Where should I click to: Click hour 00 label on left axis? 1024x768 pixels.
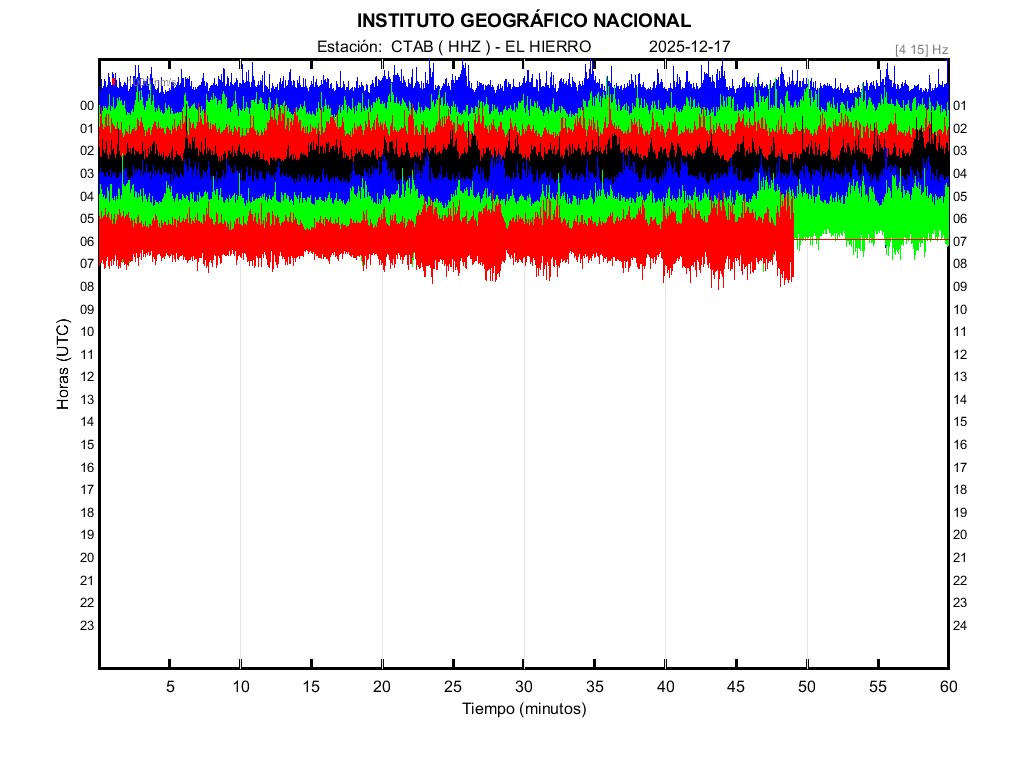(x=87, y=106)
